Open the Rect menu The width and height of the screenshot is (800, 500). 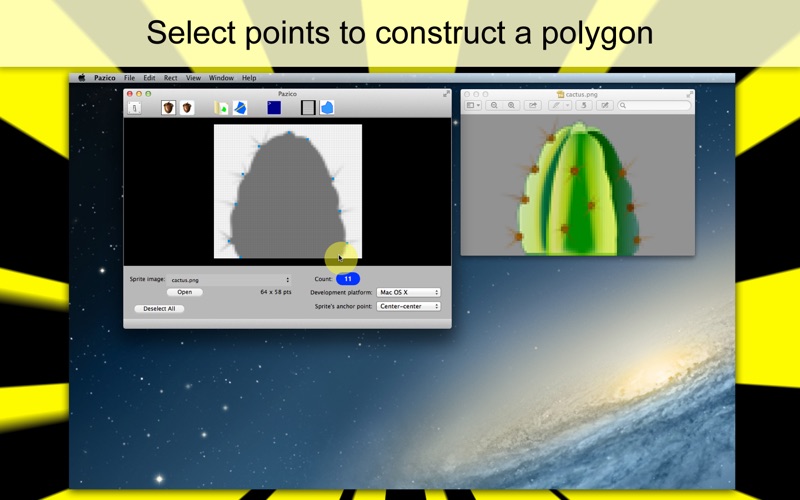tap(170, 78)
